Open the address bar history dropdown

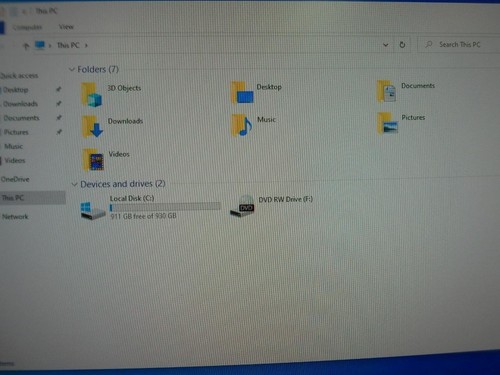click(386, 45)
